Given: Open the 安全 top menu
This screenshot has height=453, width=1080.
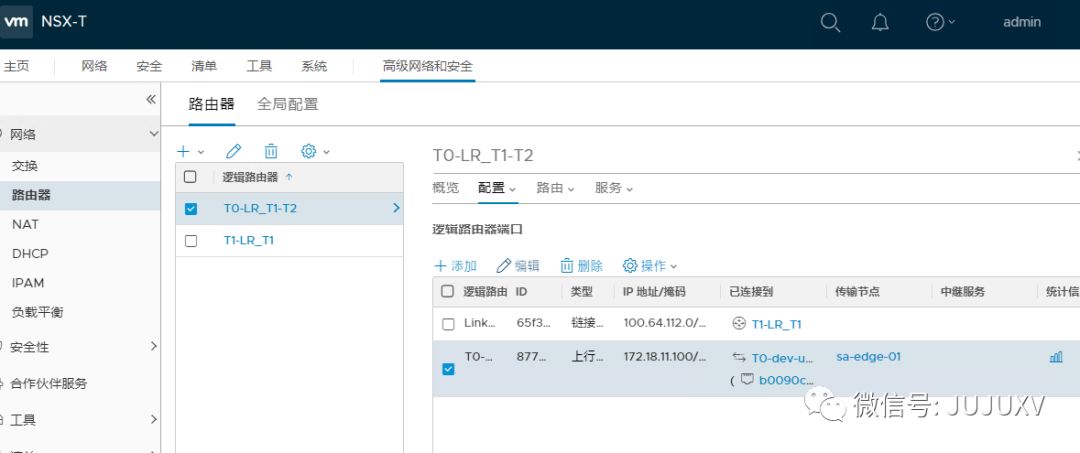Looking at the screenshot, I should (x=149, y=66).
